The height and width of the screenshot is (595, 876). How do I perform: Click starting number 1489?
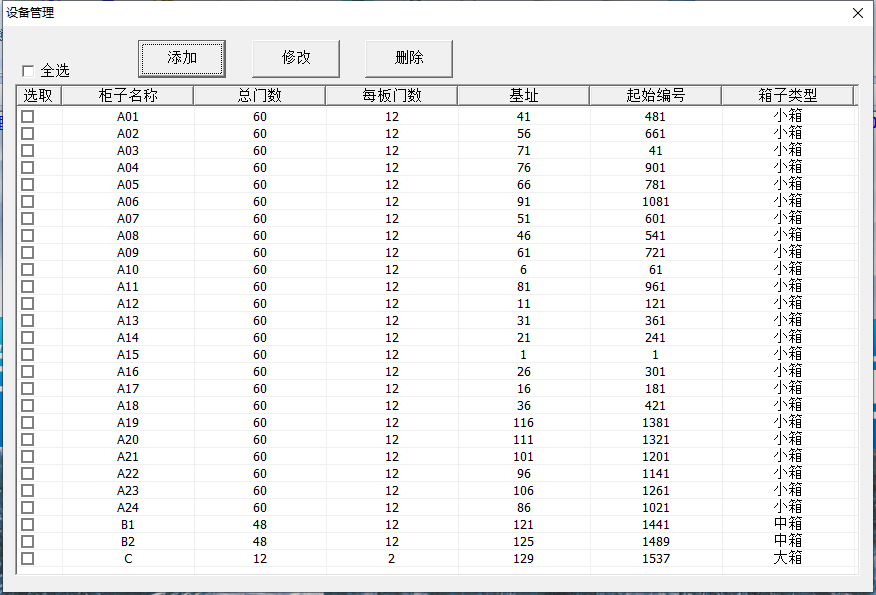[x=655, y=542]
